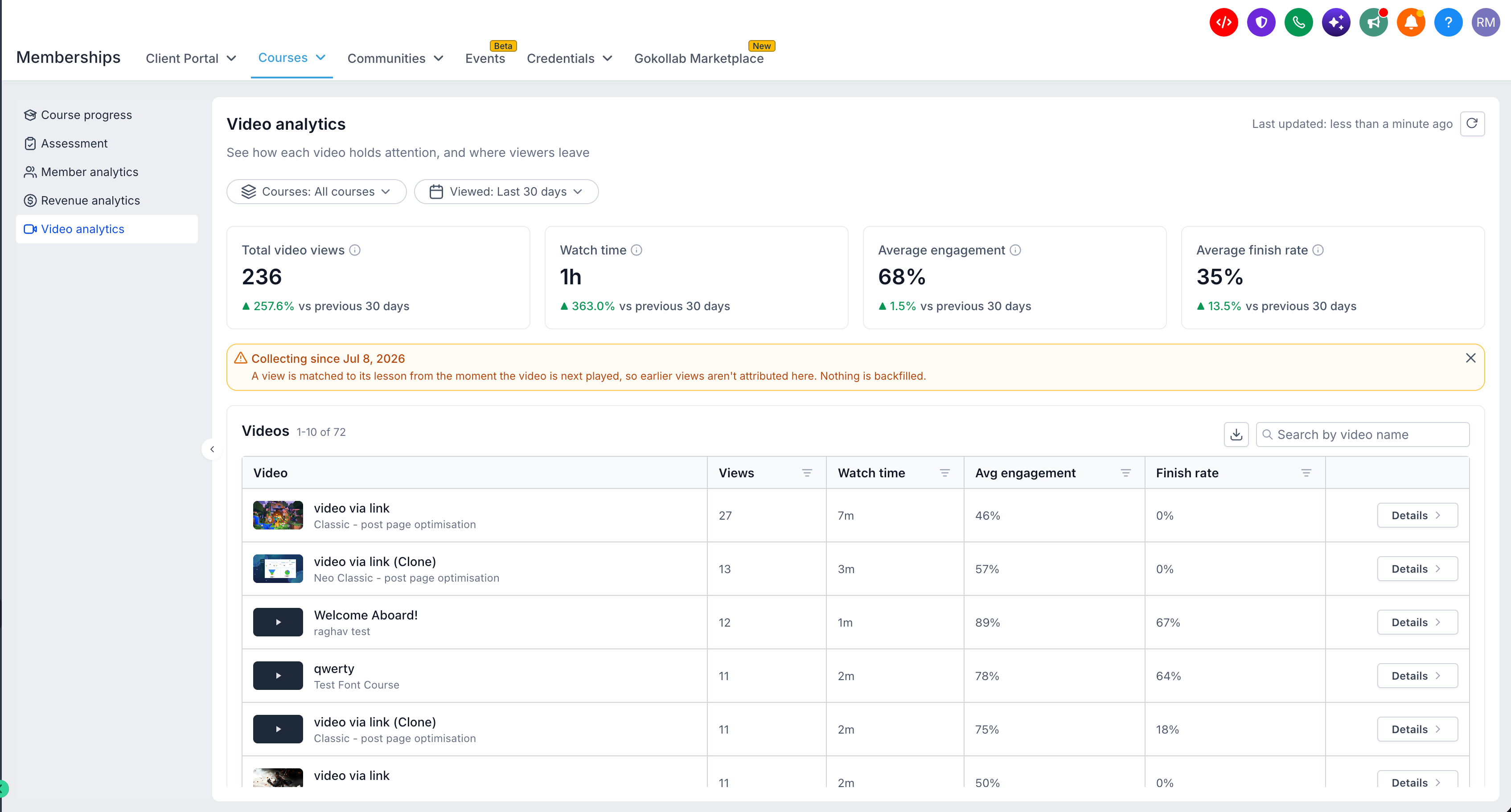Expand the Courses: All courses dropdown
This screenshot has height=812, width=1511.
(316, 192)
